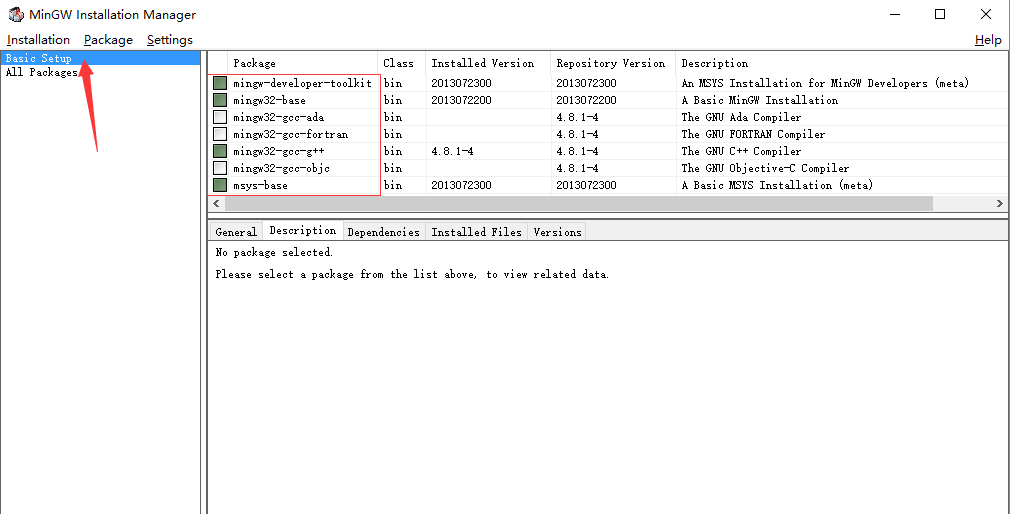Click 'A Basic MSYS Installation (meta)' description
Image resolution: width=1010 pixels, height=514 pixels.
pos(777,185)
